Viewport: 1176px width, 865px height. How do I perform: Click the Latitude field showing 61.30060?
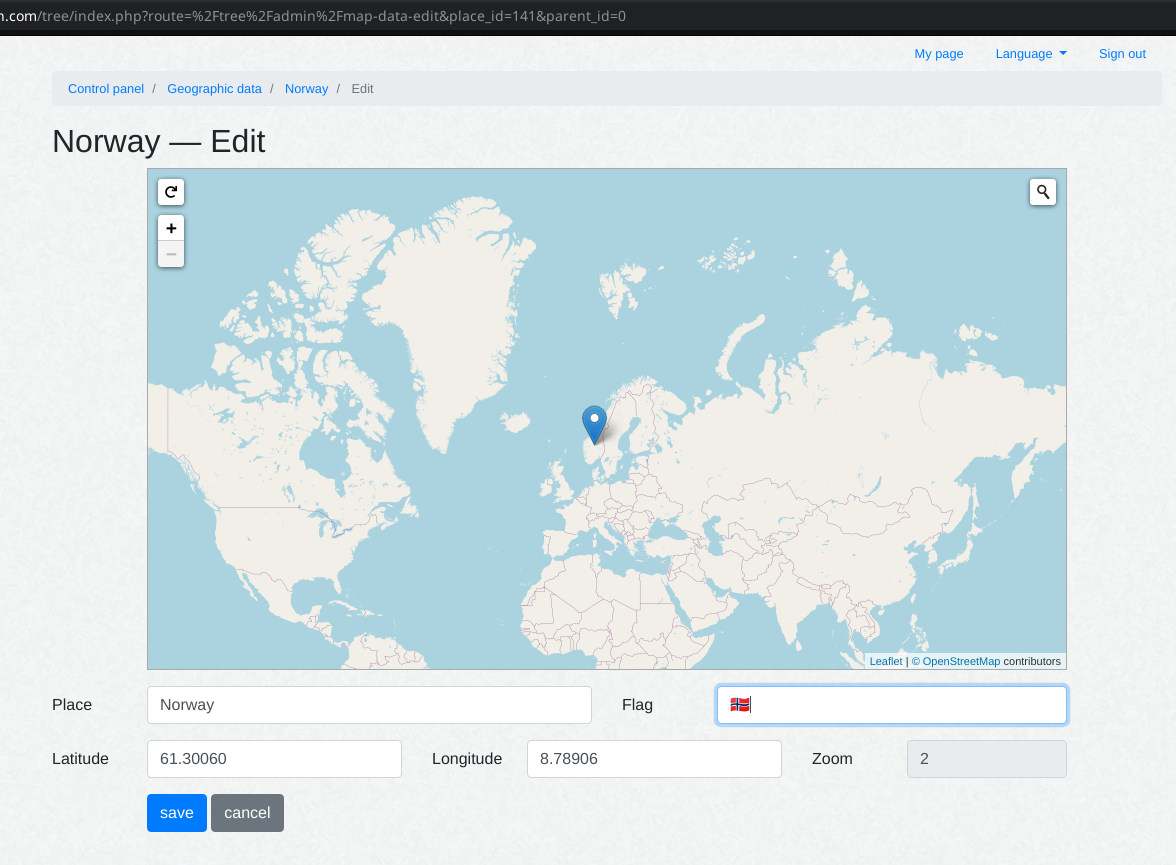[x=274, y=759]
